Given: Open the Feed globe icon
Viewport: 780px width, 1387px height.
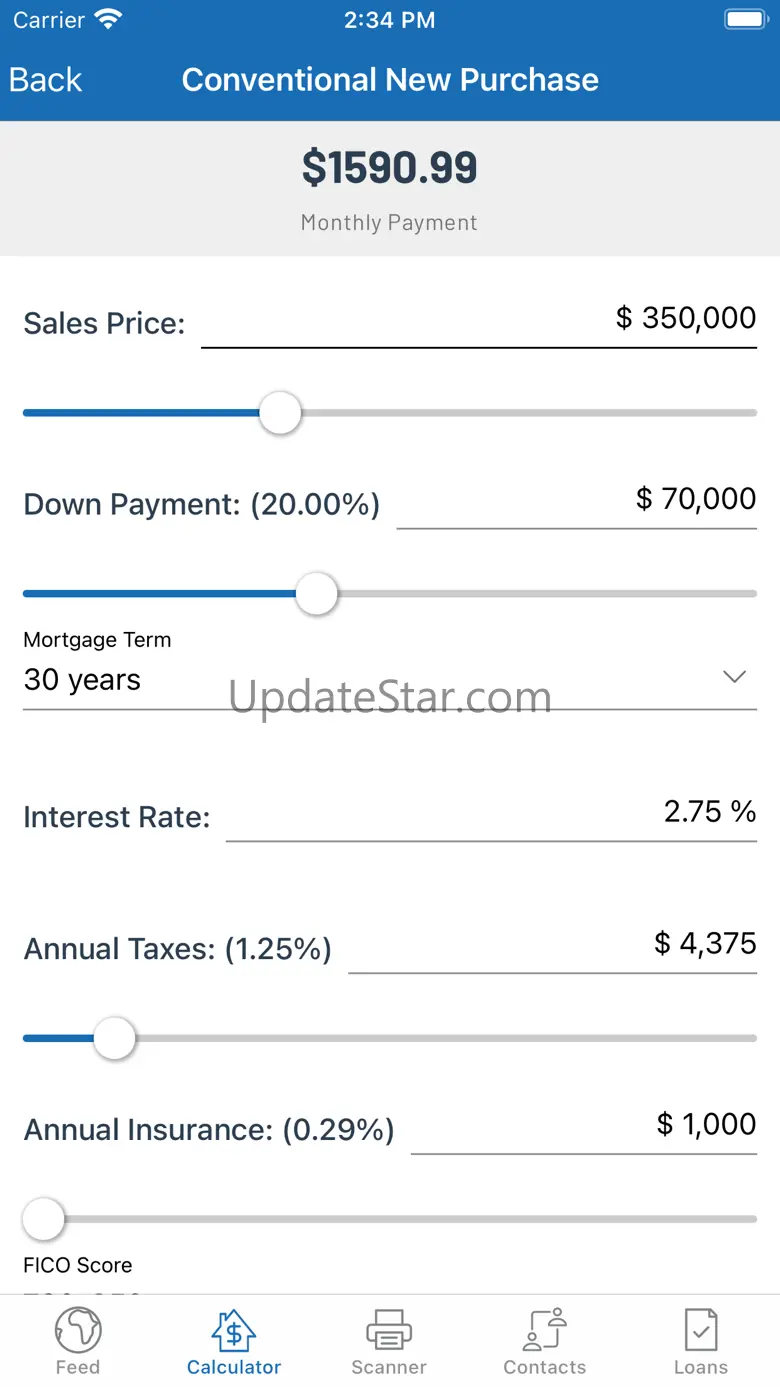Looking at the screenshot, I should 78,1331.
